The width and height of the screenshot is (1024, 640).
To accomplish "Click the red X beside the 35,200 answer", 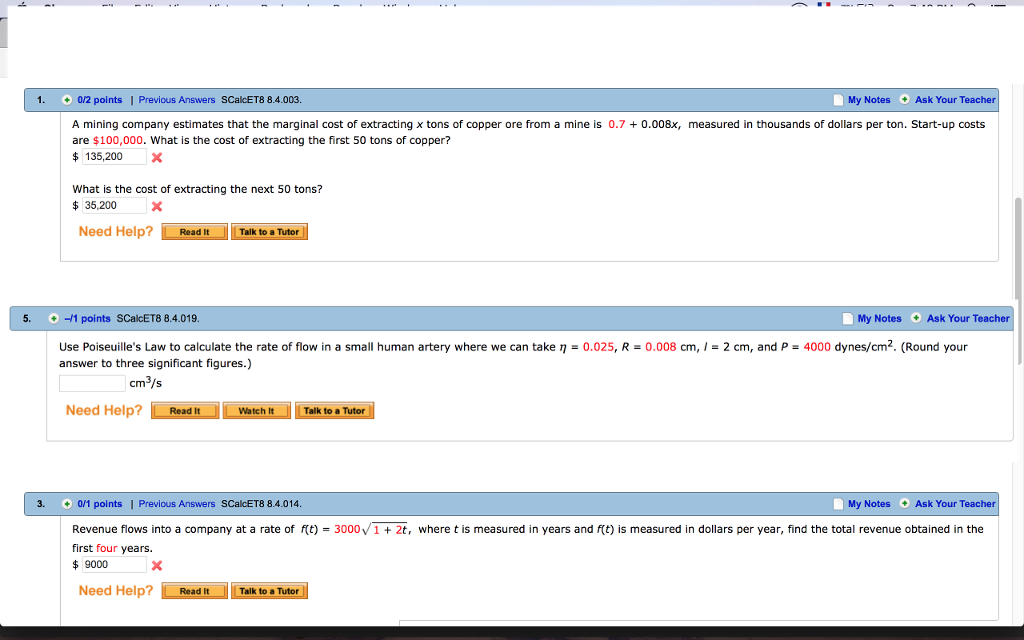I will coord(156,206).
